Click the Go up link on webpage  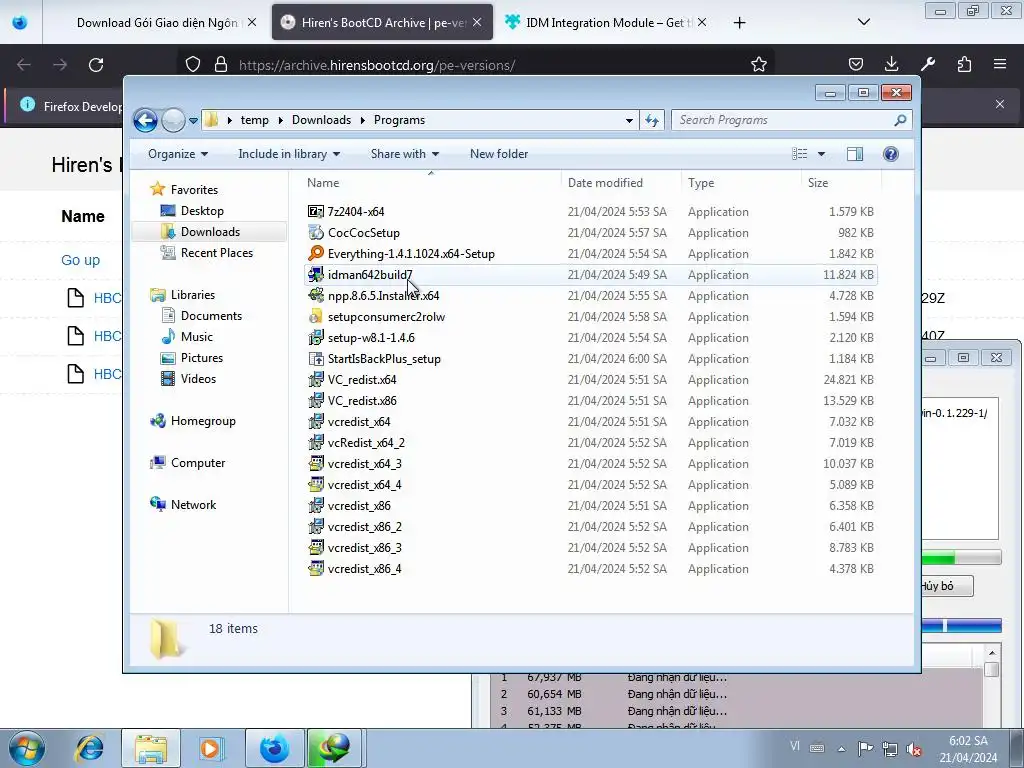point(80,260)
